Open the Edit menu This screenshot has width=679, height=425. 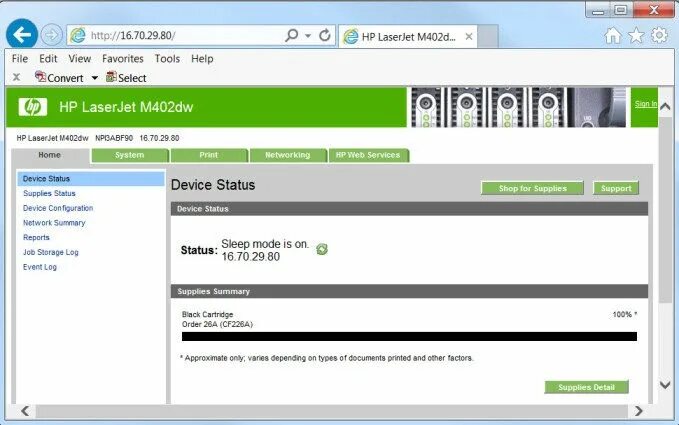(48, 58)
